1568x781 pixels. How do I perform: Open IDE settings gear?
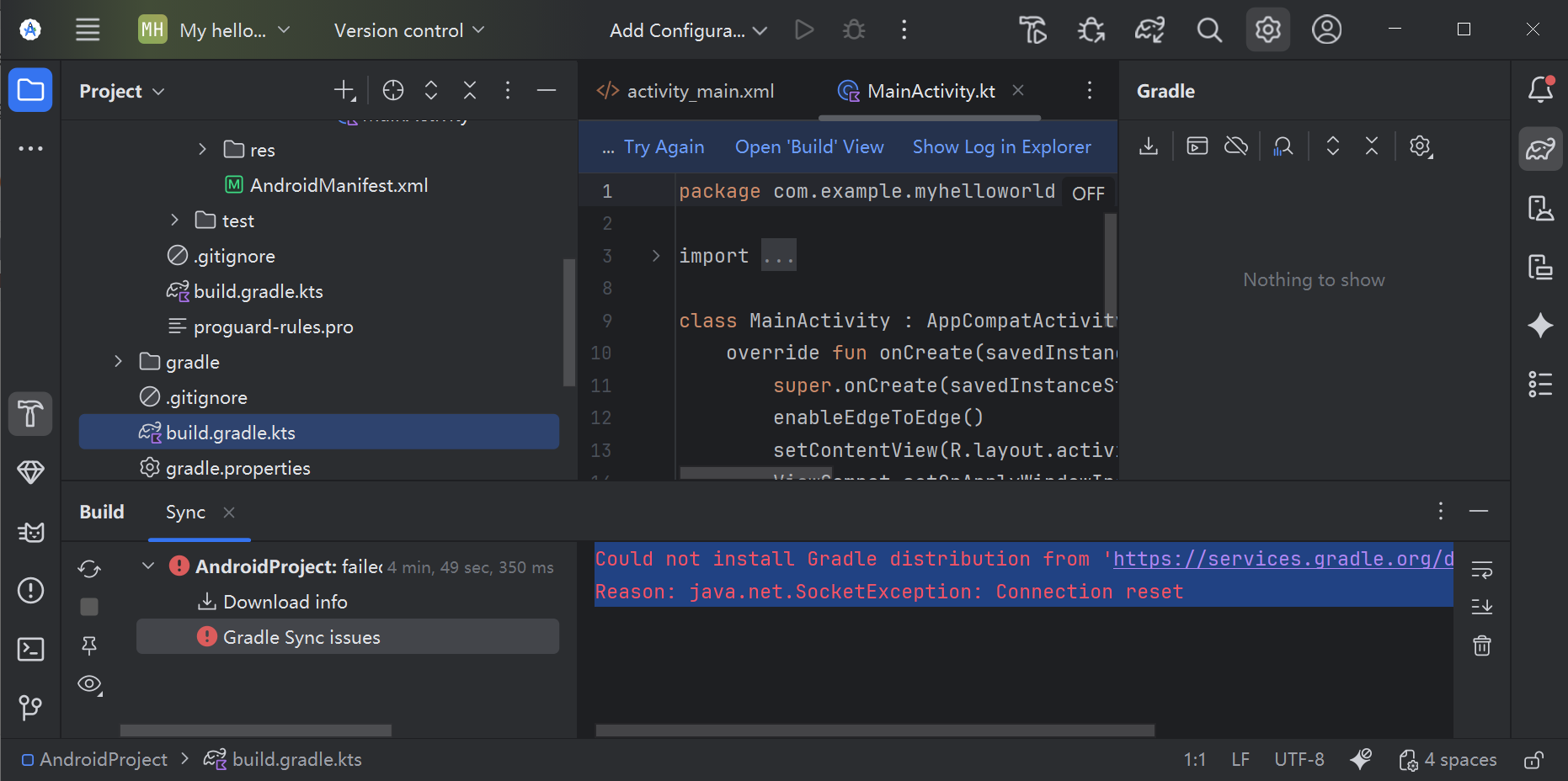click(x=1268, y=30)
